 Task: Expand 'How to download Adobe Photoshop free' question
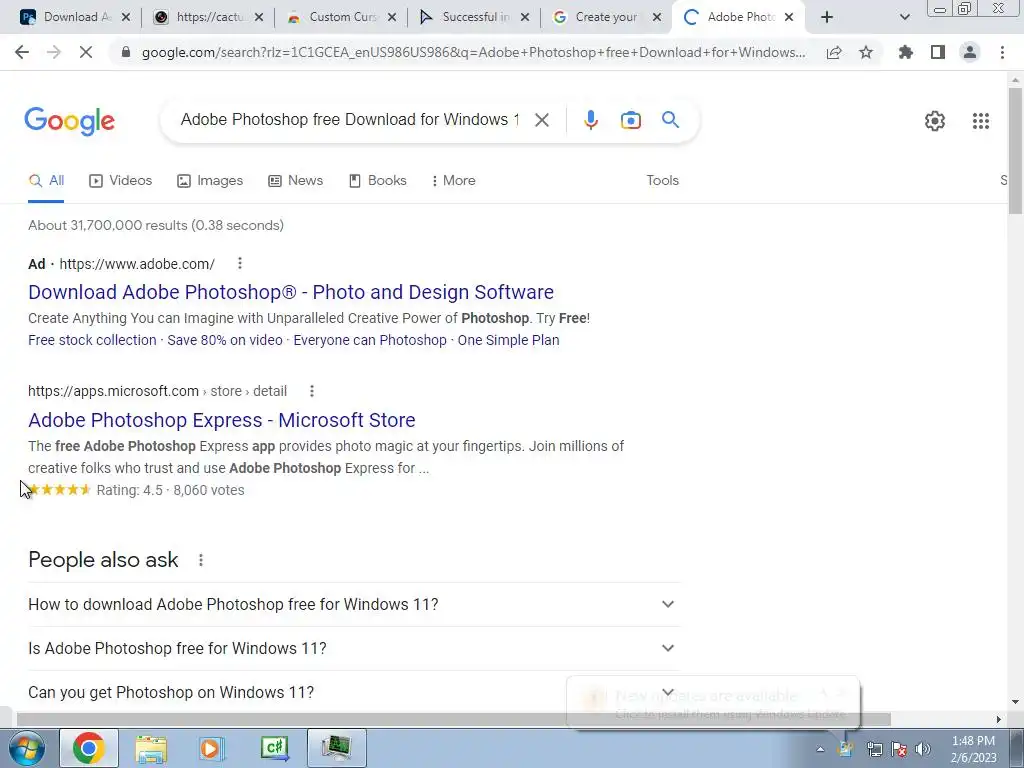pyautogui.click(x=354, y=604)
